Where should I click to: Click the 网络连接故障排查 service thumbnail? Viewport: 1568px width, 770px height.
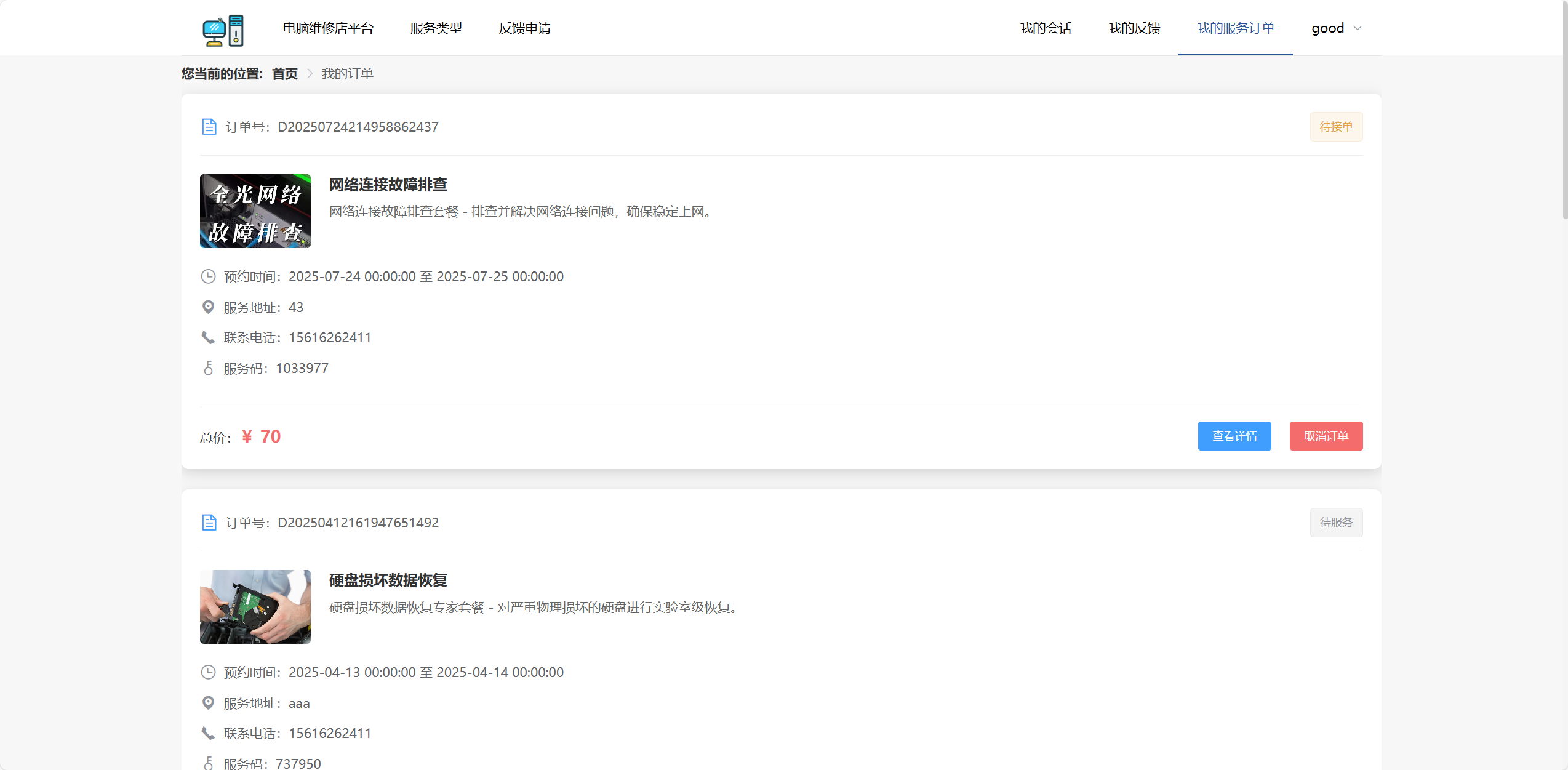tap(255, 211)
